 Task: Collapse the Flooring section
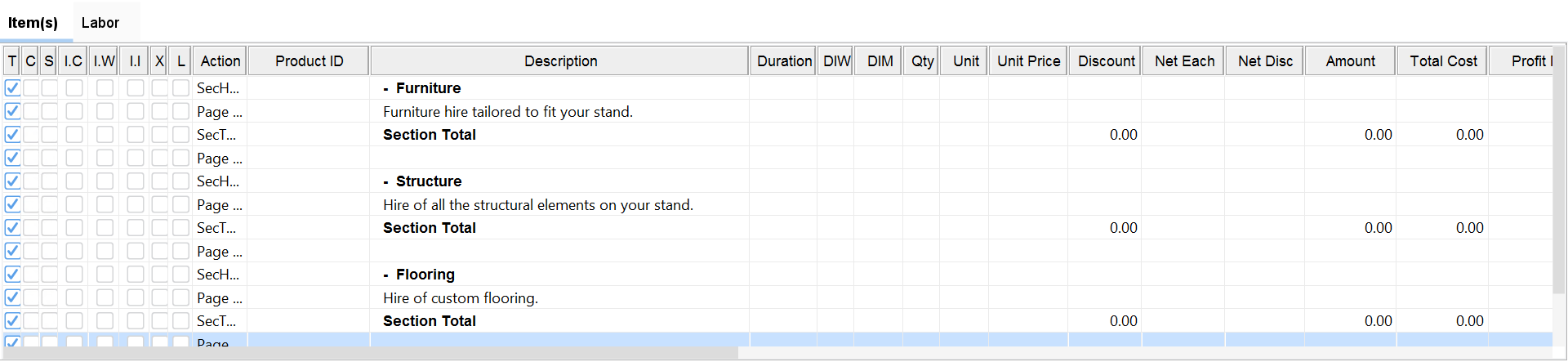click(386, 275)
